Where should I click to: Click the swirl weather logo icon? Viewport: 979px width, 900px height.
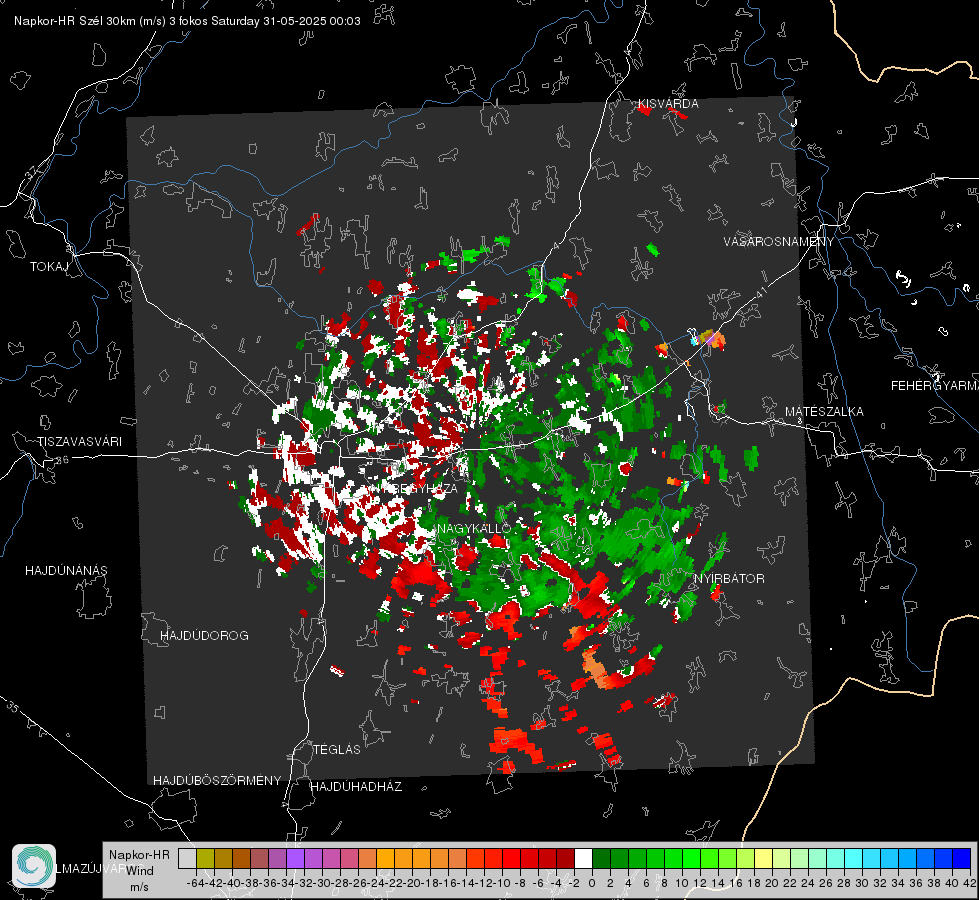(34, 866)
